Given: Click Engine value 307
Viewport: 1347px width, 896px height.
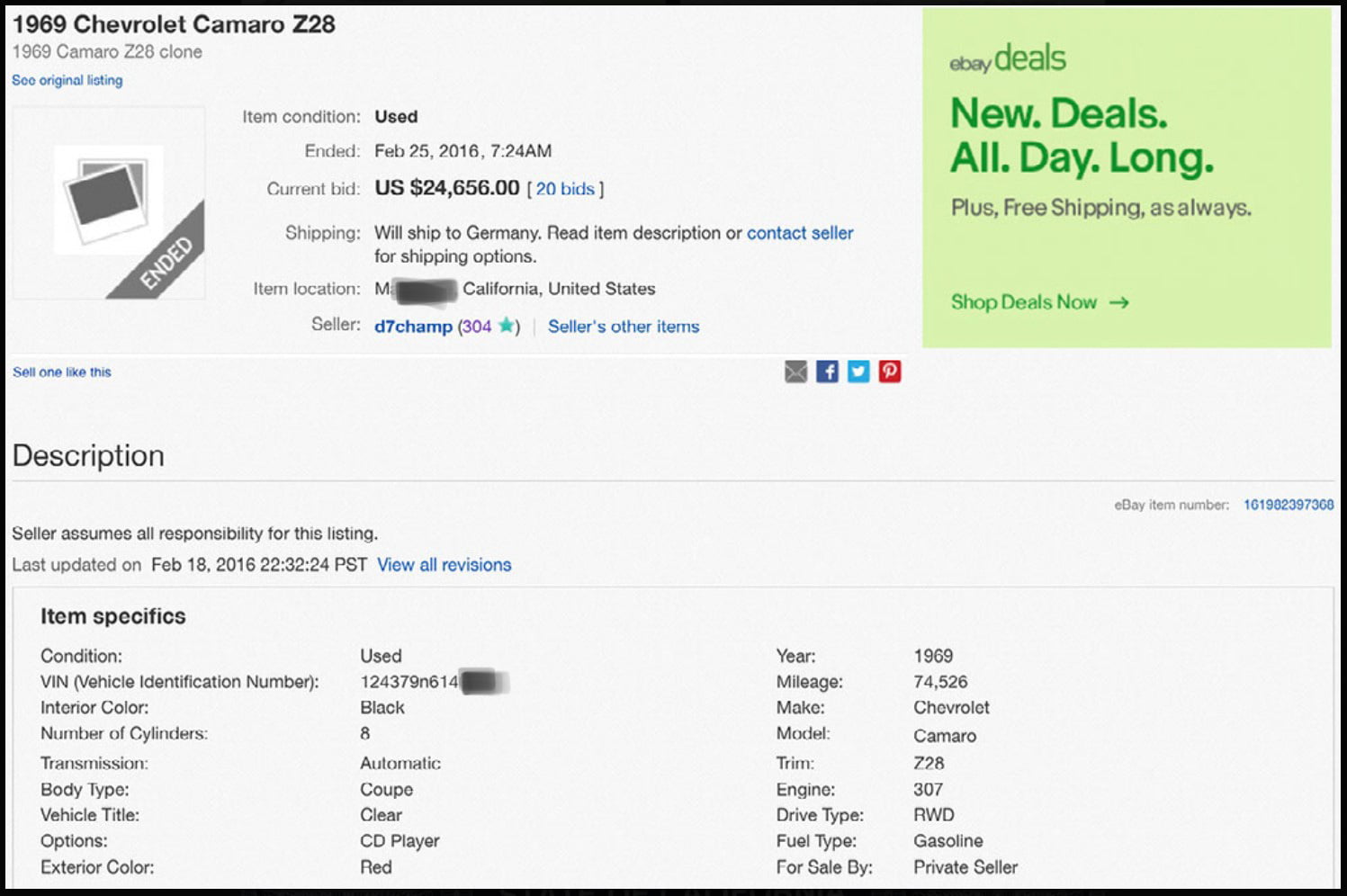Looking at the screenshot, I should pos(928,789).
